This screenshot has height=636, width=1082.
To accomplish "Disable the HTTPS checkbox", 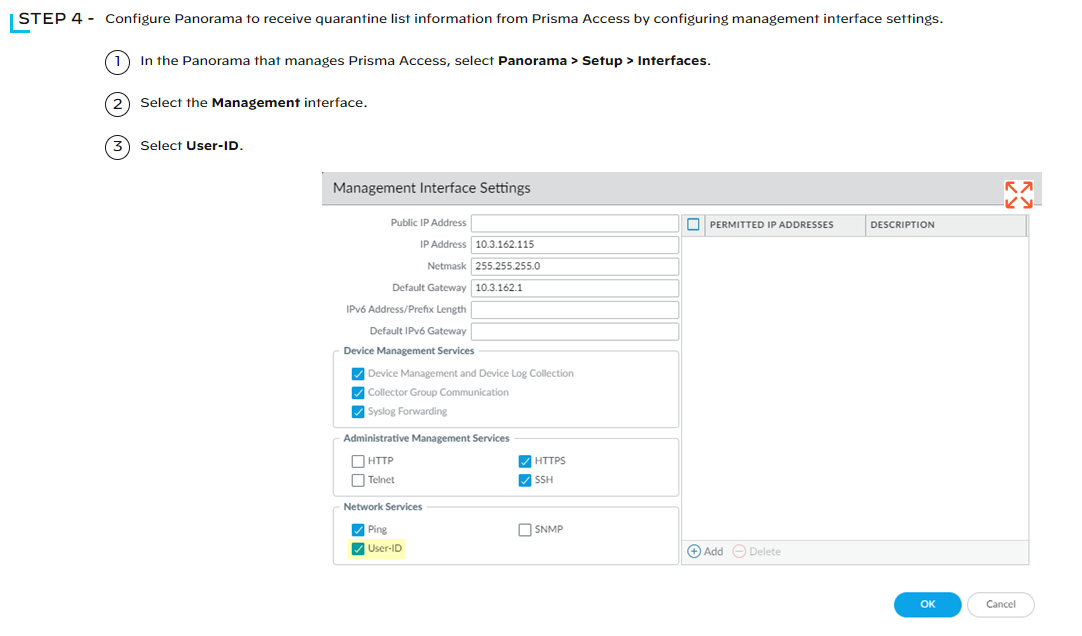I will [x=525, y=461].
